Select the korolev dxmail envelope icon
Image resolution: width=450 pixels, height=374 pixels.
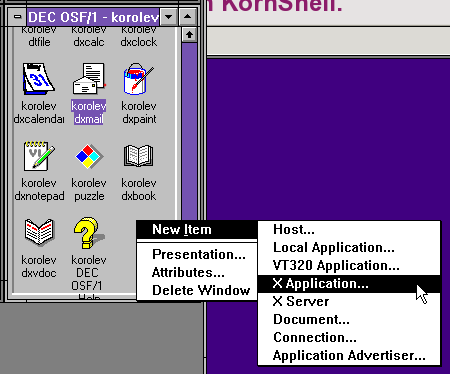(x=89, y=79)
